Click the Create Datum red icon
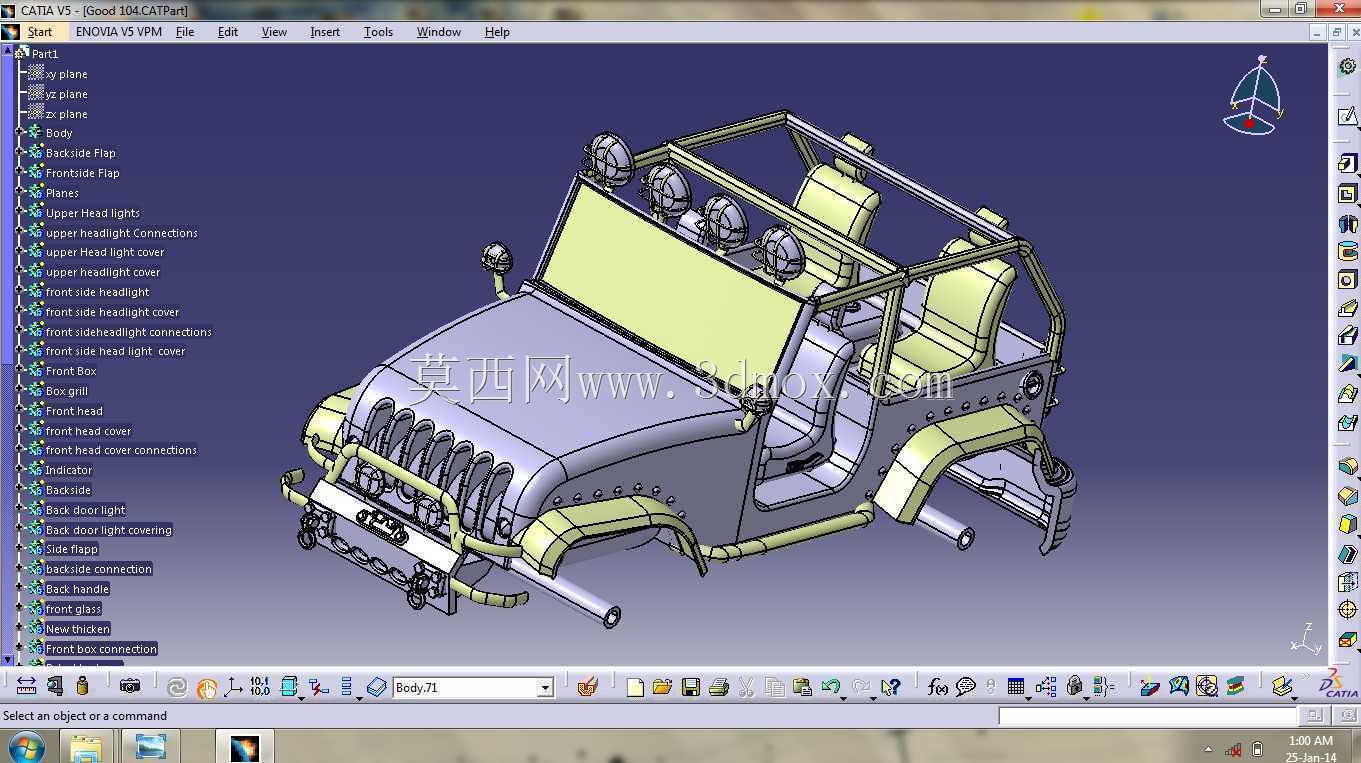The image size is (1361, 763). click(318, 687)
